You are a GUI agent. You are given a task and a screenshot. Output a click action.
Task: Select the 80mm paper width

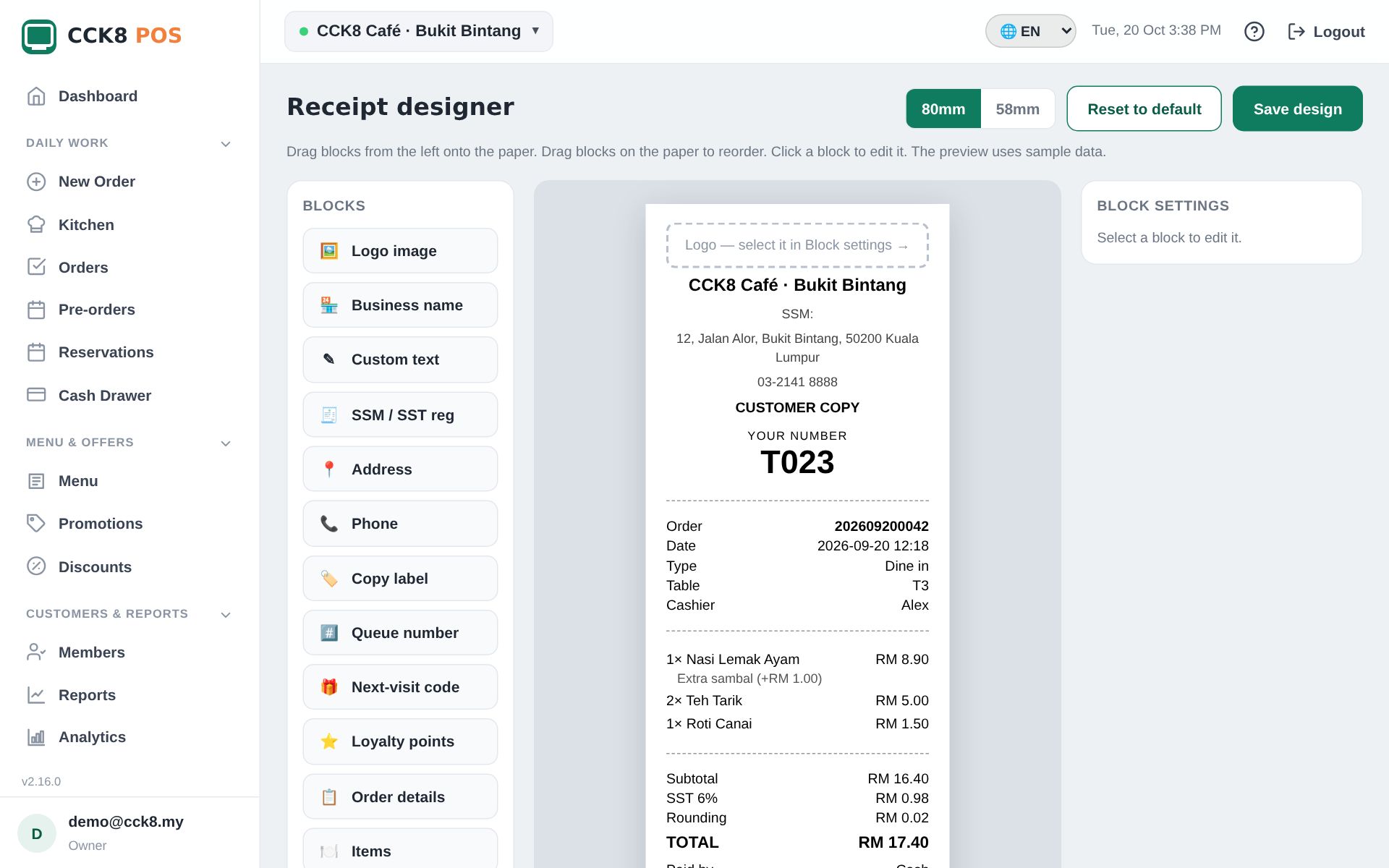(943, 109)
